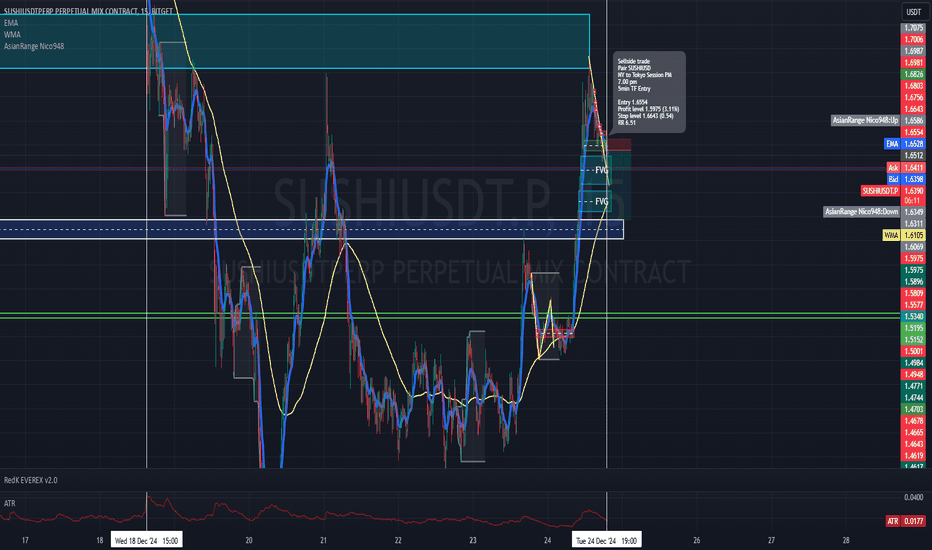Screen dimensions: 932x550
Task: Click the green 1.5195 price tag
Action: pyautogui.click(x=914, y=328)
